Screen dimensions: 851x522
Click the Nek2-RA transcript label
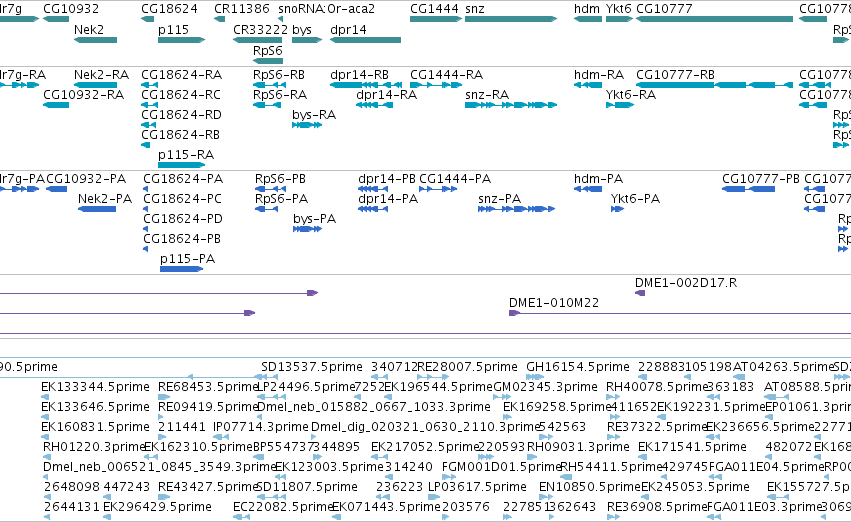(x=101, y=74)
